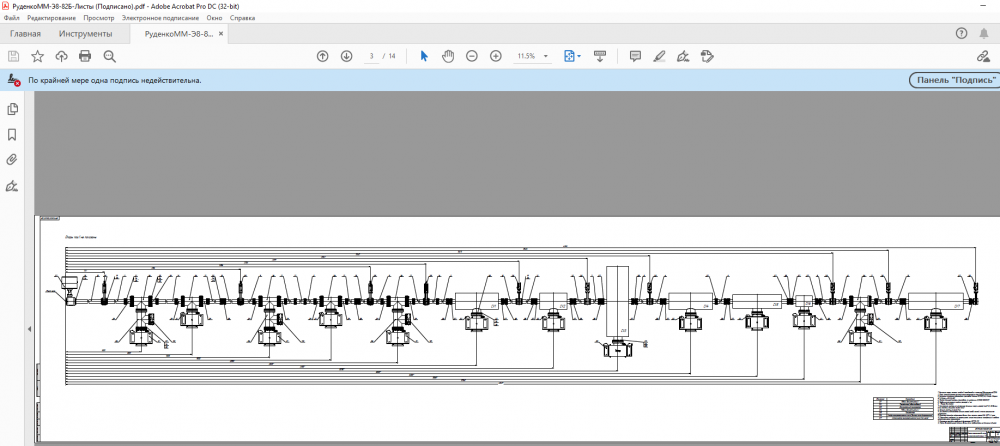Click the zoom out minus icon
The image size is (1000, 446).
tap(472, 56)
